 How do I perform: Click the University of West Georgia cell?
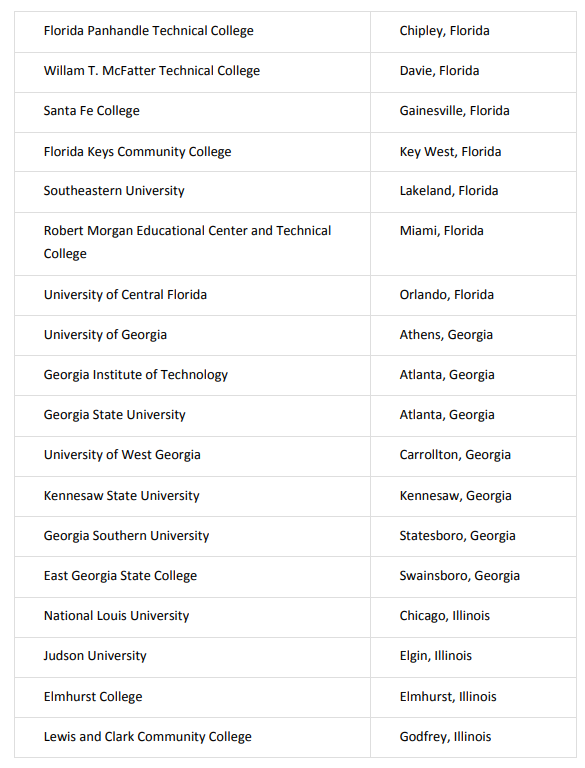192,456
